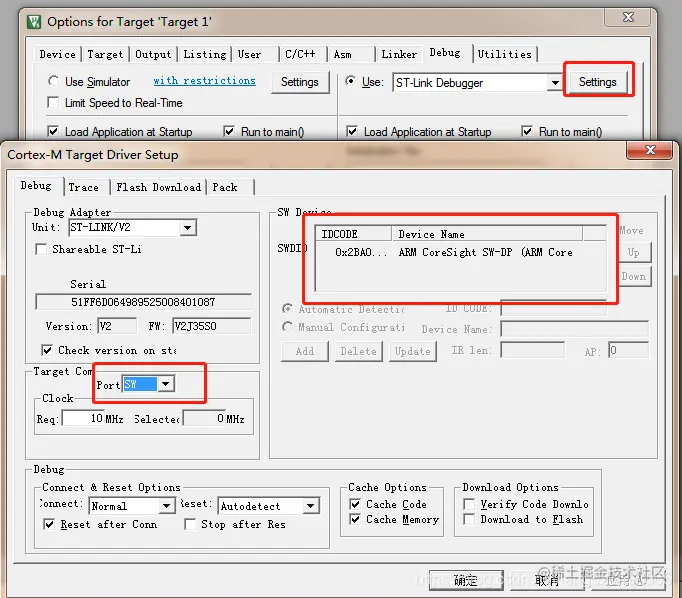Image resolution: width=682 pixels, height=598 pixels.
Task: Click the IDCODE column header
Action: pos(353,234)
